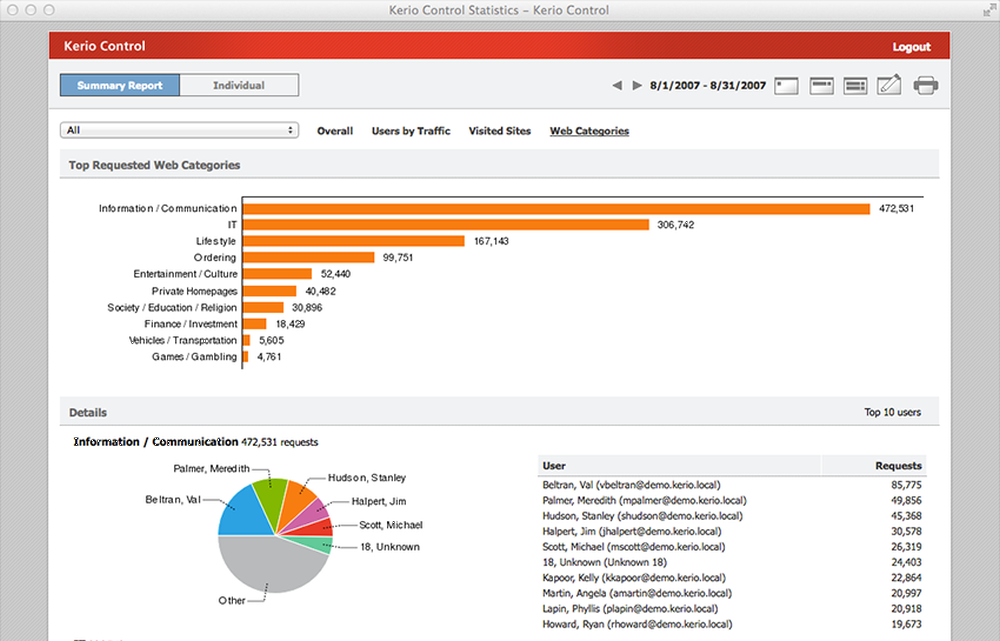Click the weekly period view icon
Viewport: 1000px width, 641px height.
click(x=821, y=86)
